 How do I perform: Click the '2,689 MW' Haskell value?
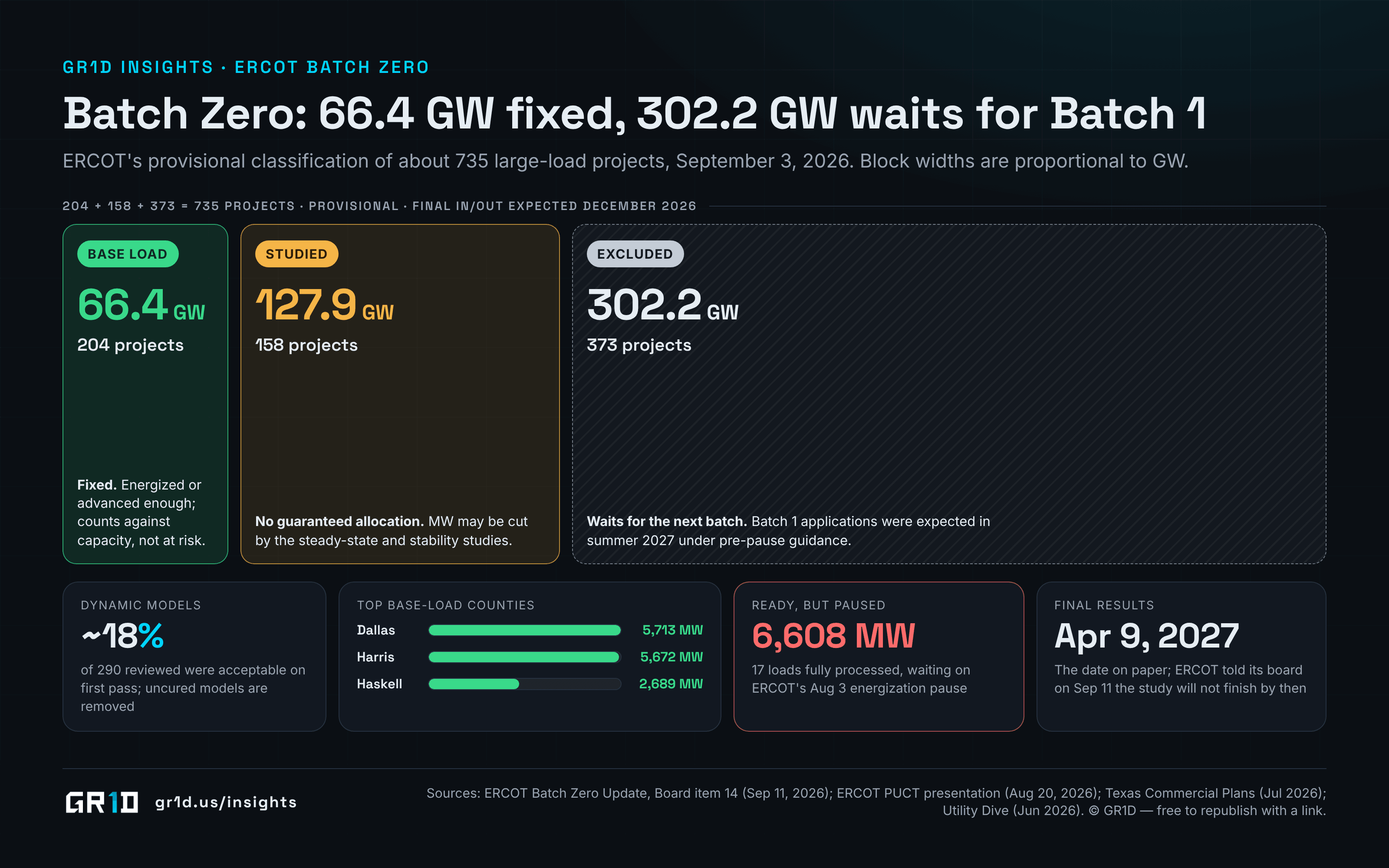(x=670, y=684)
